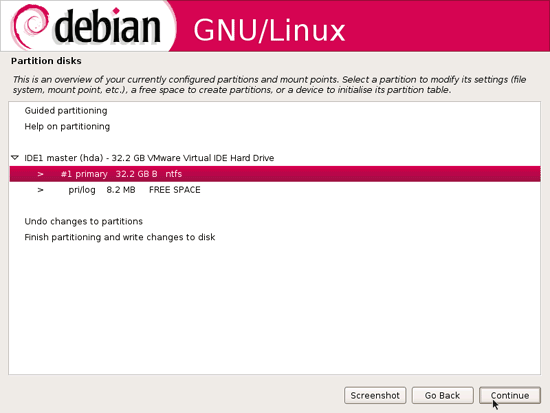
Task: Take a capture with the Screenshot button
Action: click(375, 395)
